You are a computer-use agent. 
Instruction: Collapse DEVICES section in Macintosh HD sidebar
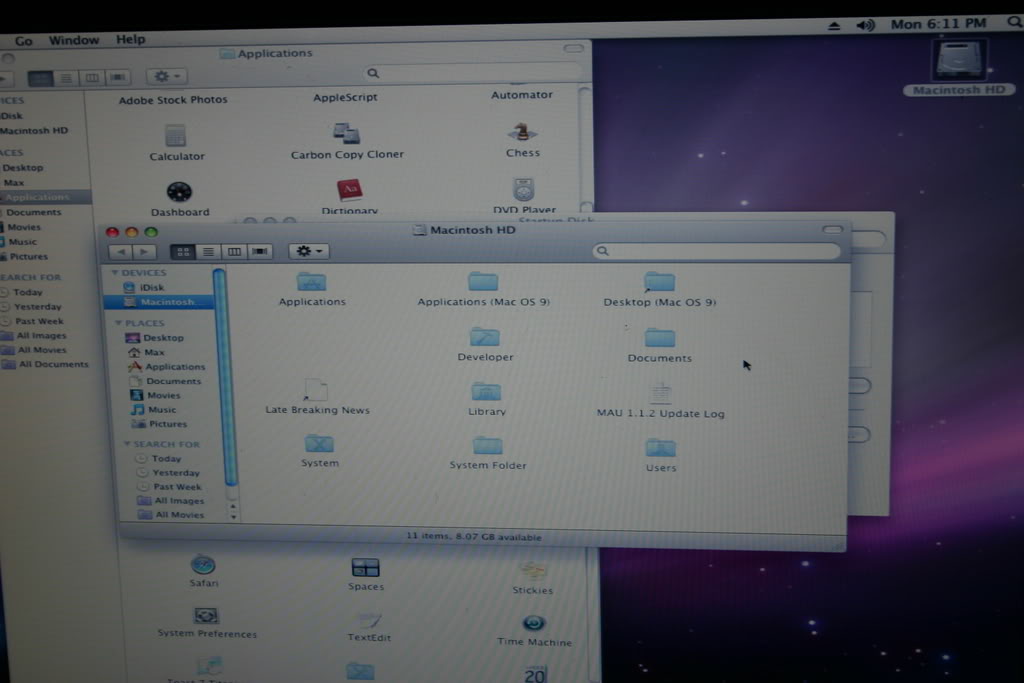tap(115, 272)
